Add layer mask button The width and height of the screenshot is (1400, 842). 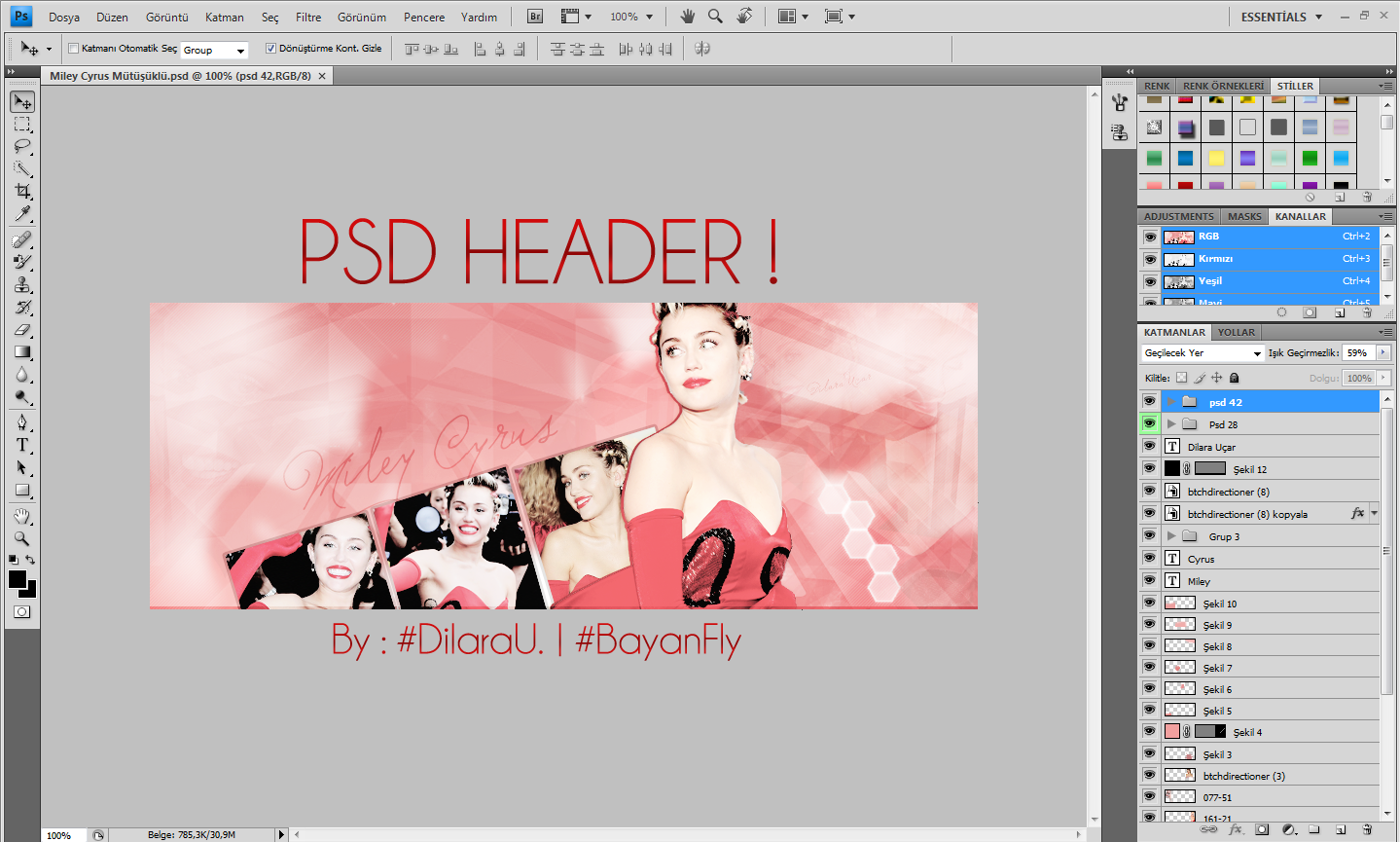point(1262,830)
